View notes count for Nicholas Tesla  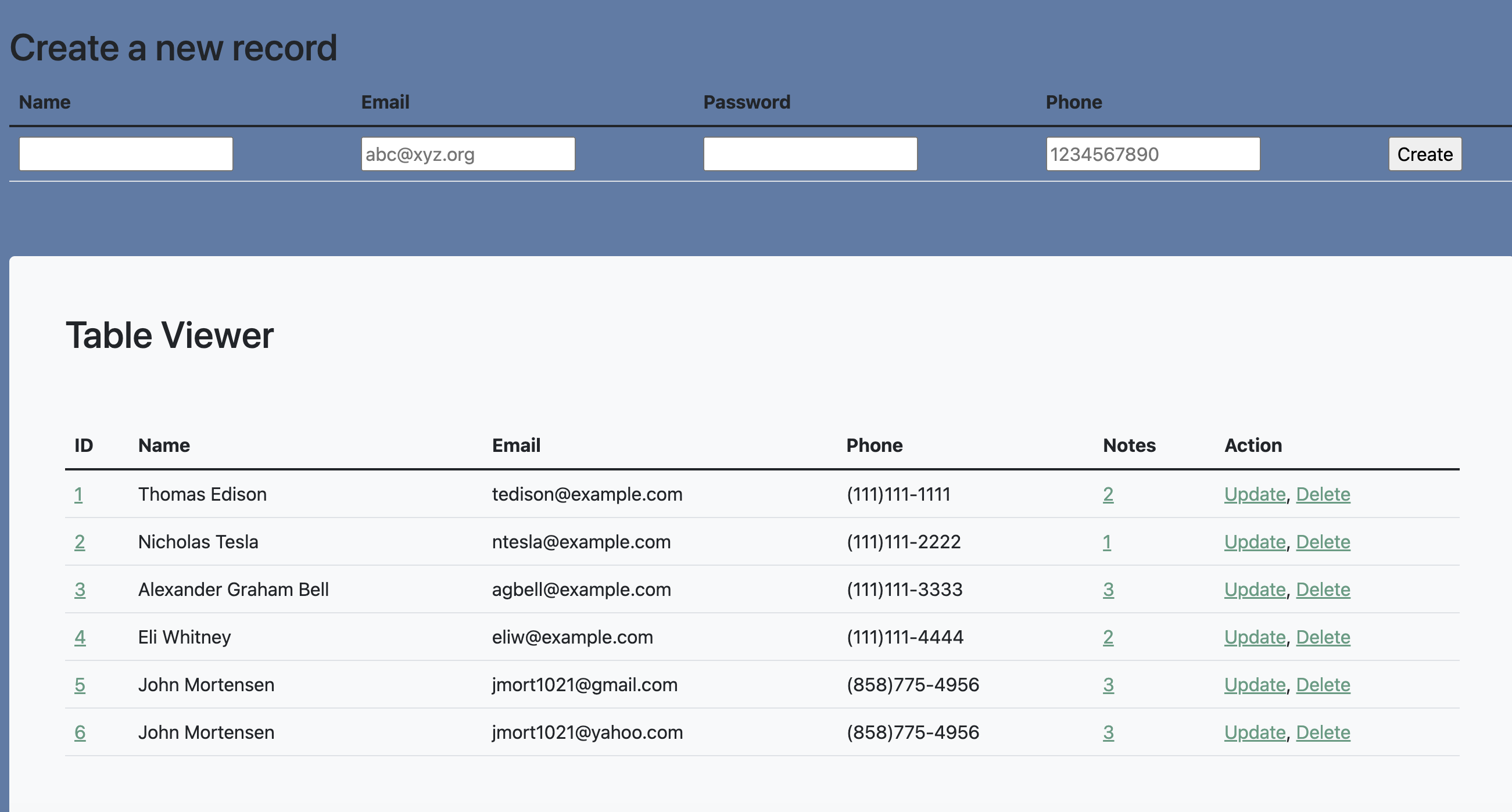pyautogui.click(x=1106, y=542)
